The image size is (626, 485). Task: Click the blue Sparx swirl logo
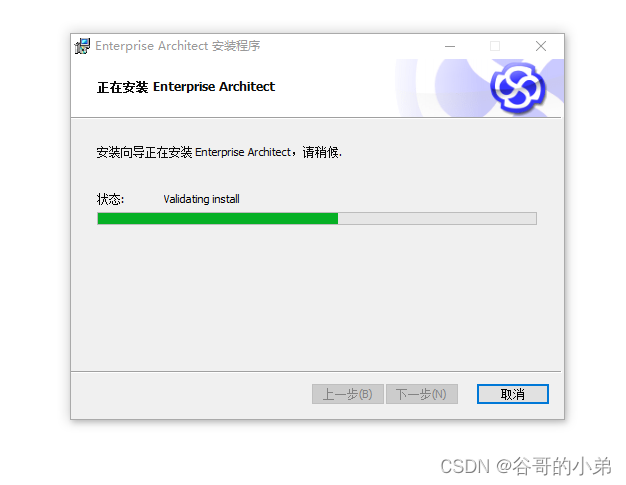518,87
